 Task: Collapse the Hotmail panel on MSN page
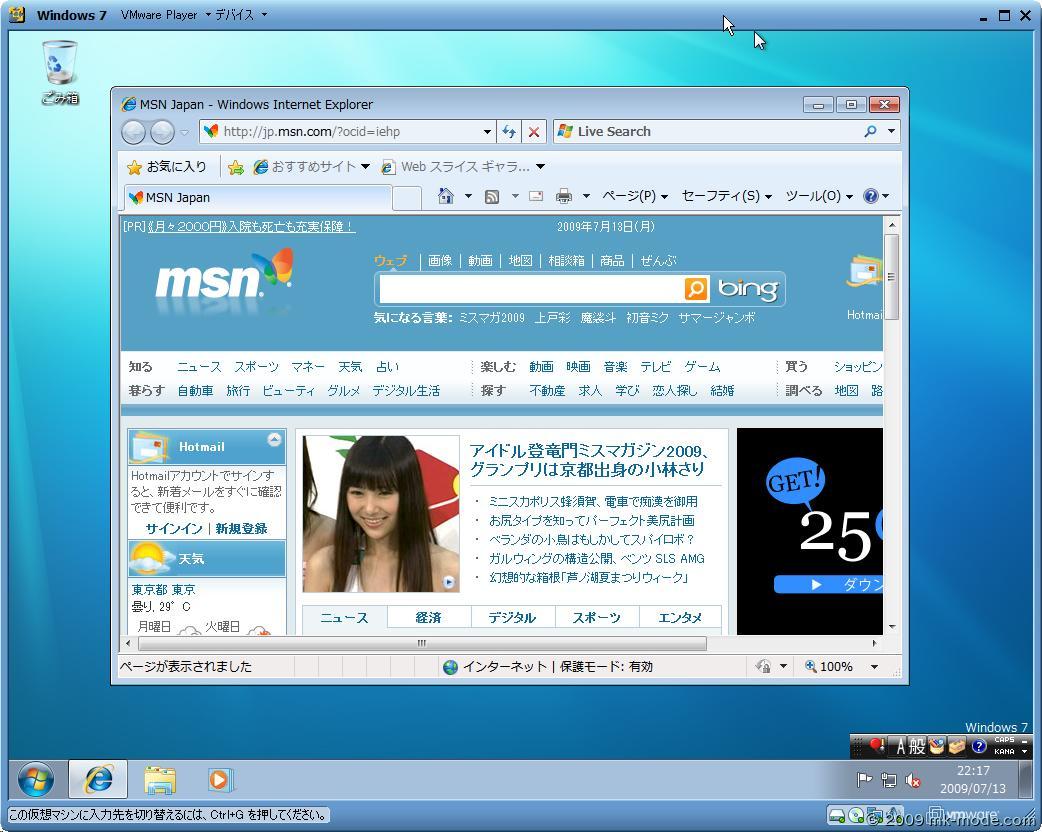274,440
